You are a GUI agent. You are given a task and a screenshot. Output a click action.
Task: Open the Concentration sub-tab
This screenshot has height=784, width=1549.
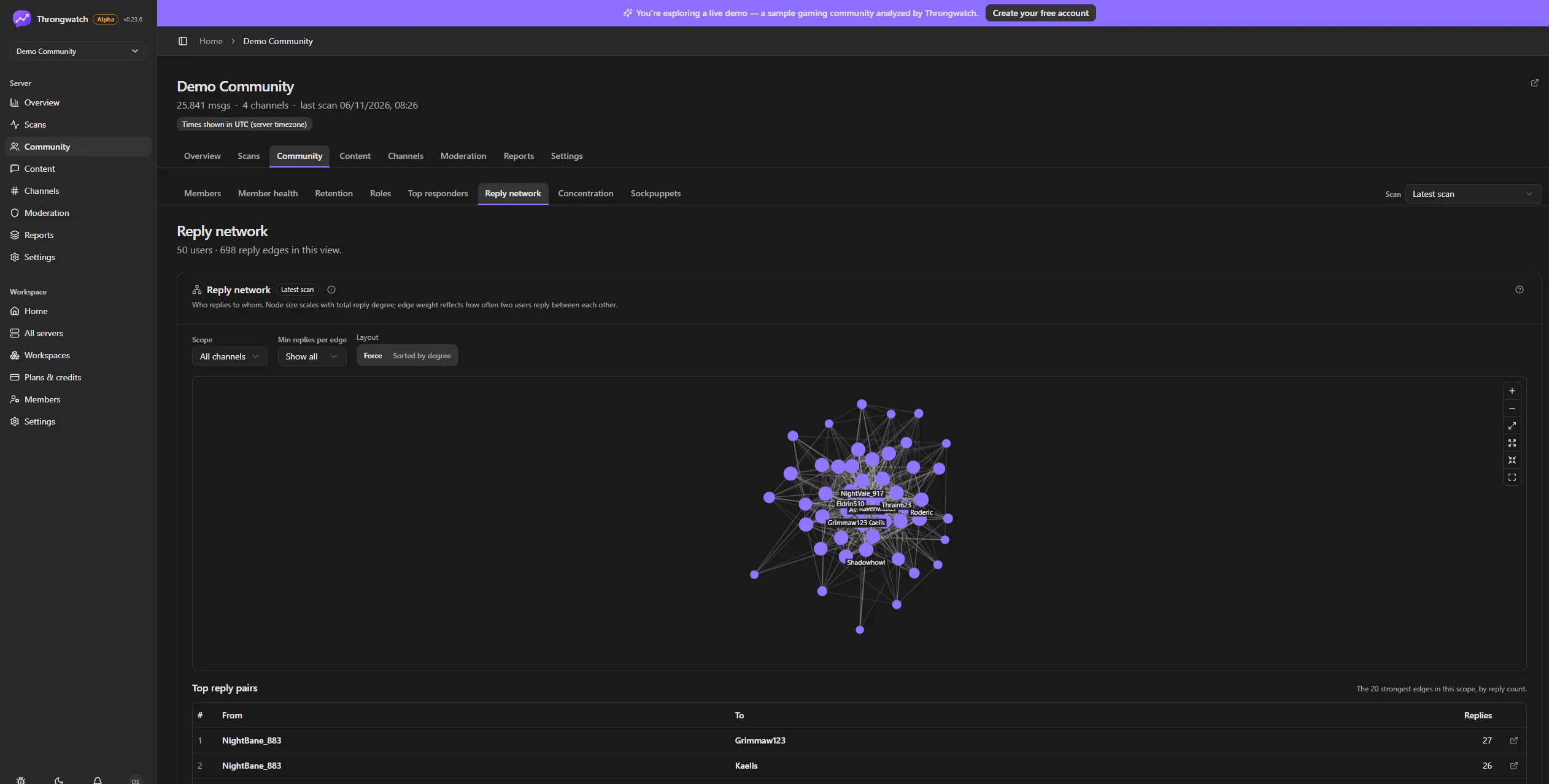click(x=585, y=193)
